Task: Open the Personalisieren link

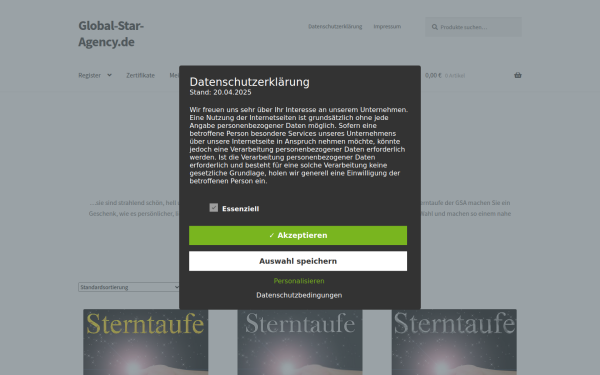Action: pyautogui.click(x=299, y=281)
